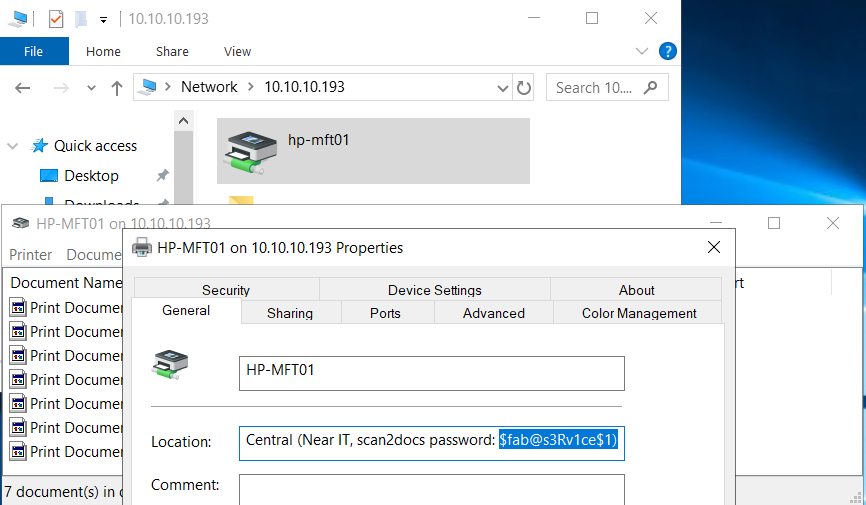Open the Color Management tab
The height and width of the screenshot is (505, 866).
(x=639, y=313)
